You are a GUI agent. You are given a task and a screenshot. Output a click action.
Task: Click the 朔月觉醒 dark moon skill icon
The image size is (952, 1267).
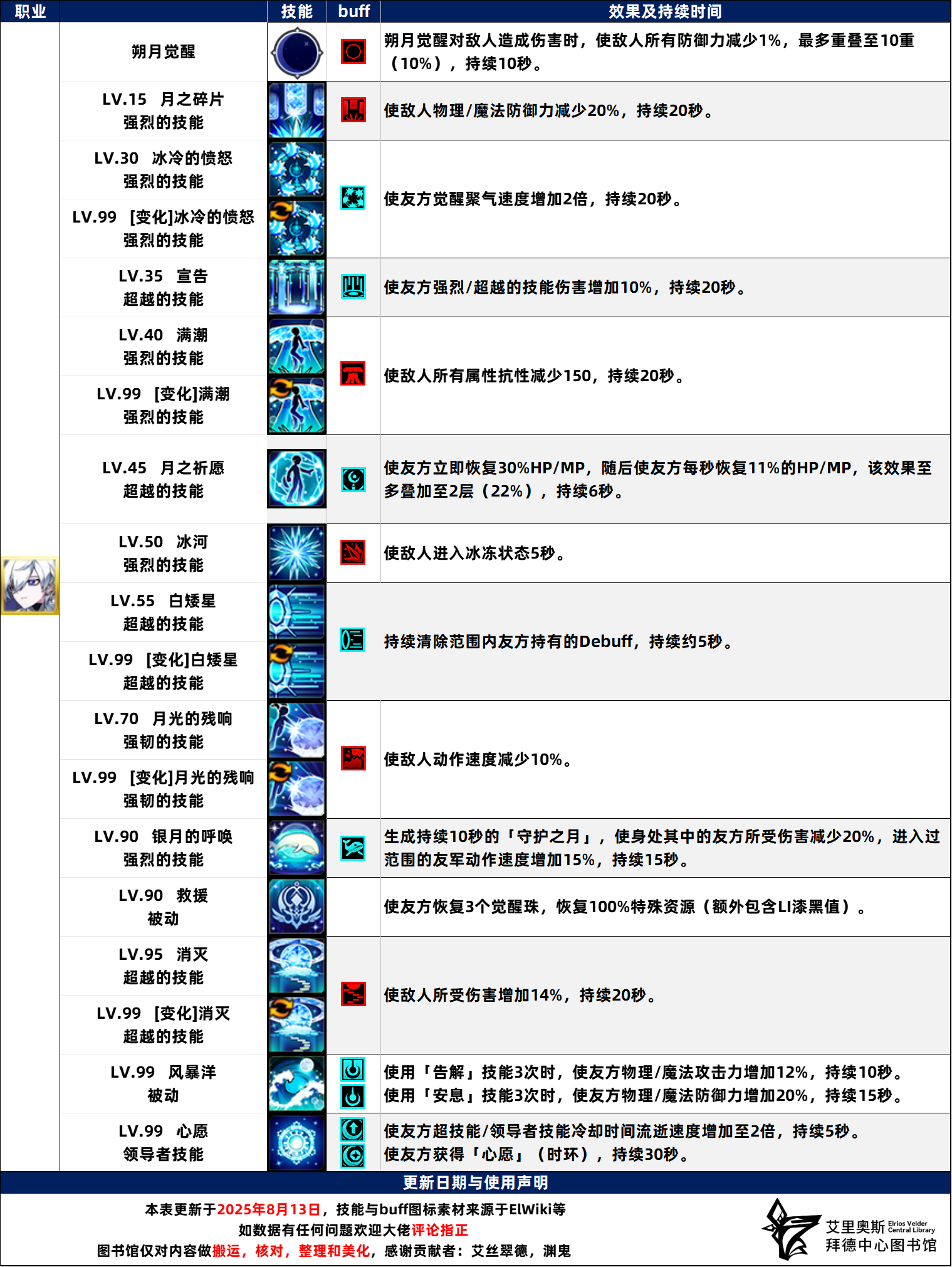[x=296, y=53]
